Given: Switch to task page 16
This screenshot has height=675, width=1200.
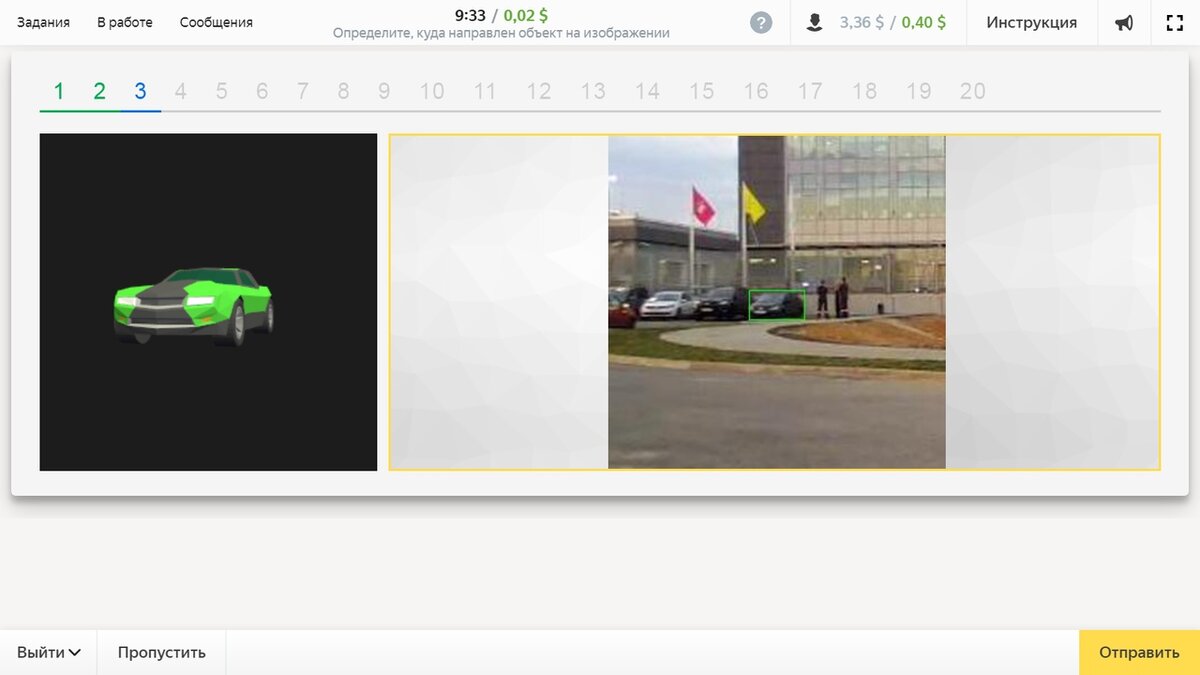Looking at the screenshot, I should [756, 91].
